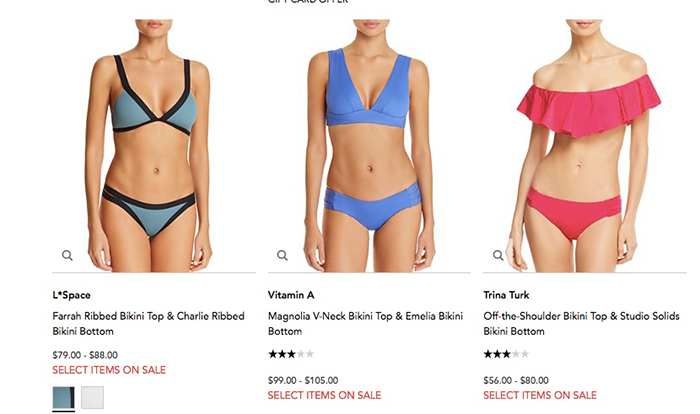Click SELECT ITEMS ON SALE under Vitamin A
The width and height of the screenshot is (700, 414).
coord(325,396)
